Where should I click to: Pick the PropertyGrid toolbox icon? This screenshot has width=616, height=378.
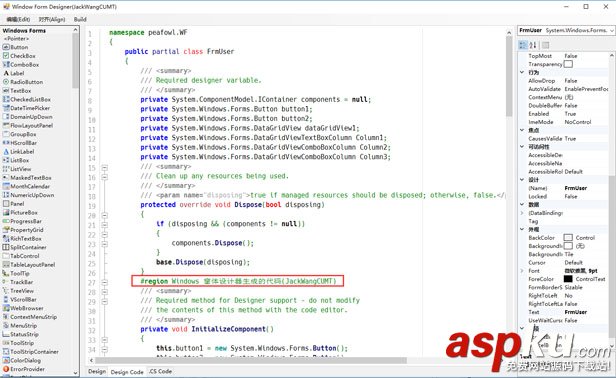pyautogui.click(x=6, y=230)
